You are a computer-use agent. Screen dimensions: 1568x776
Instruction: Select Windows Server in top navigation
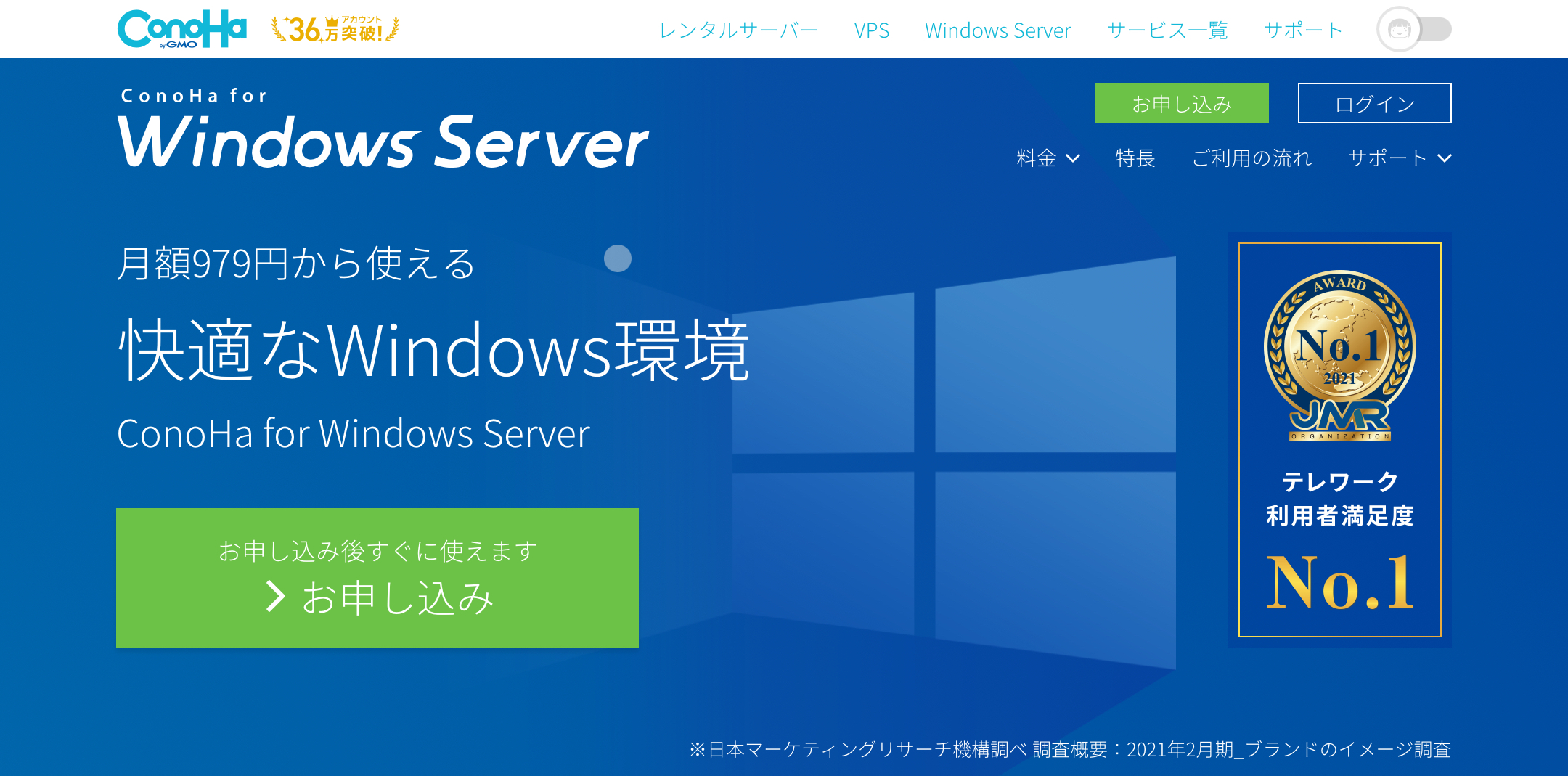pyautogui.click(x=997, y=30)
